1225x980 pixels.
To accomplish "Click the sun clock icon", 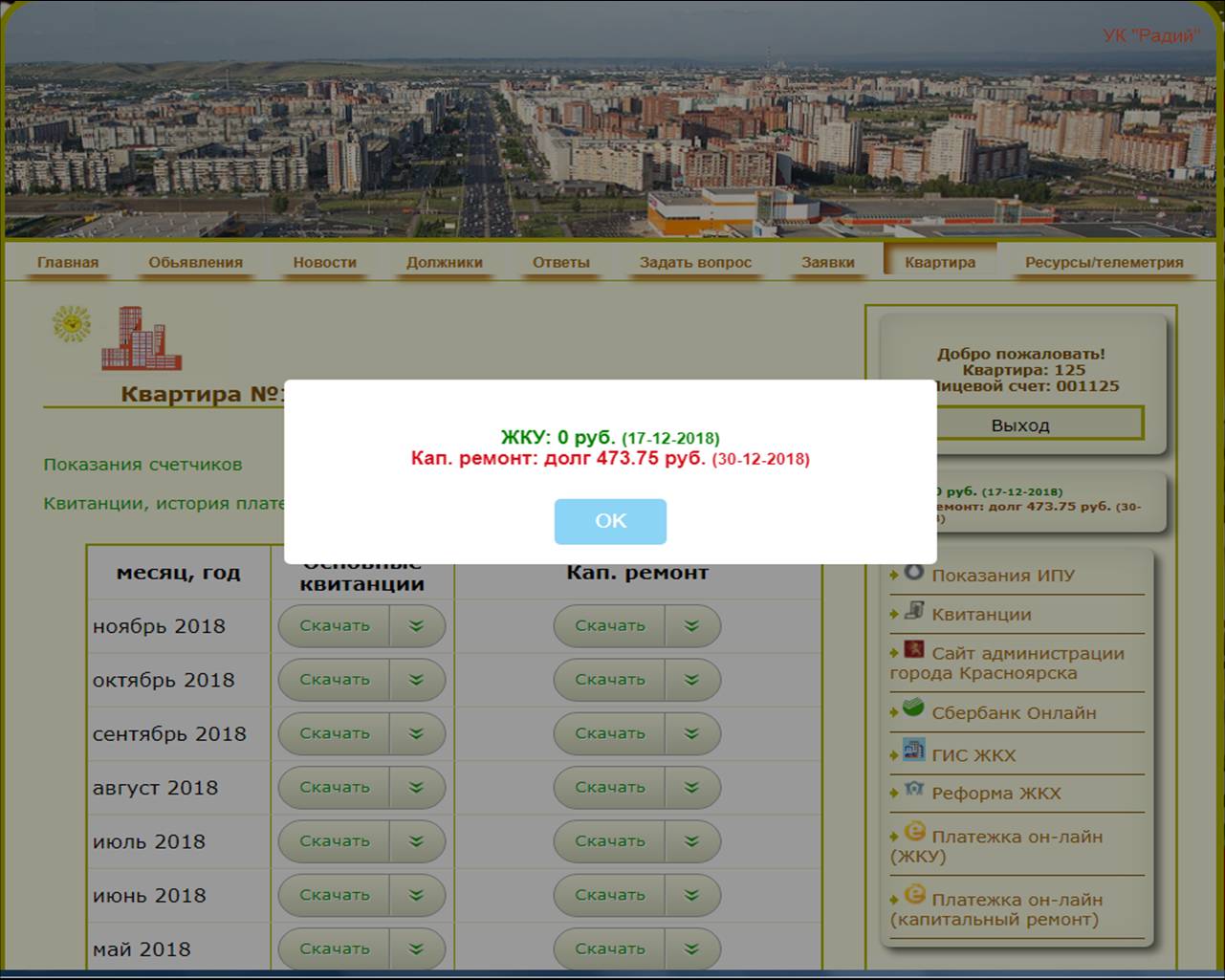I will pyautogui.click(x=71, y=325).
